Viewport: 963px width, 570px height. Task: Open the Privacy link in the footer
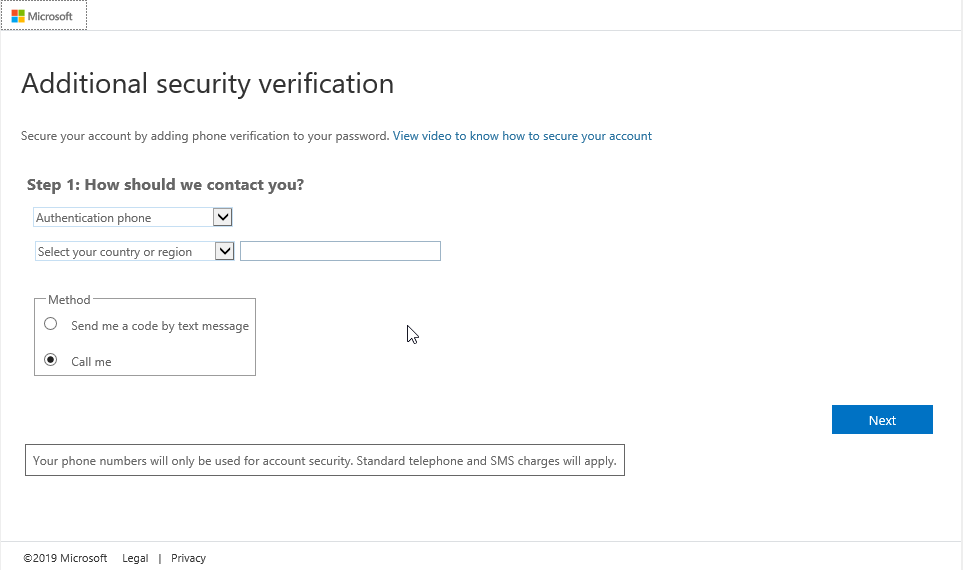coord(188,558)
